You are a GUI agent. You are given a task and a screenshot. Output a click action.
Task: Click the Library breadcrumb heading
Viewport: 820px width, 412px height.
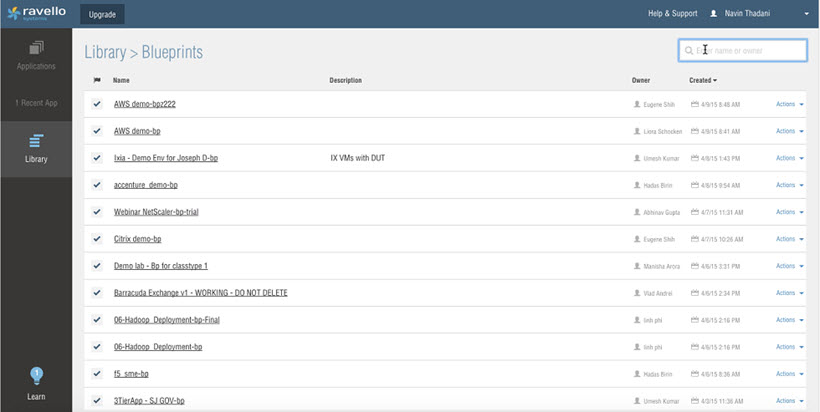tap(105, 52)
